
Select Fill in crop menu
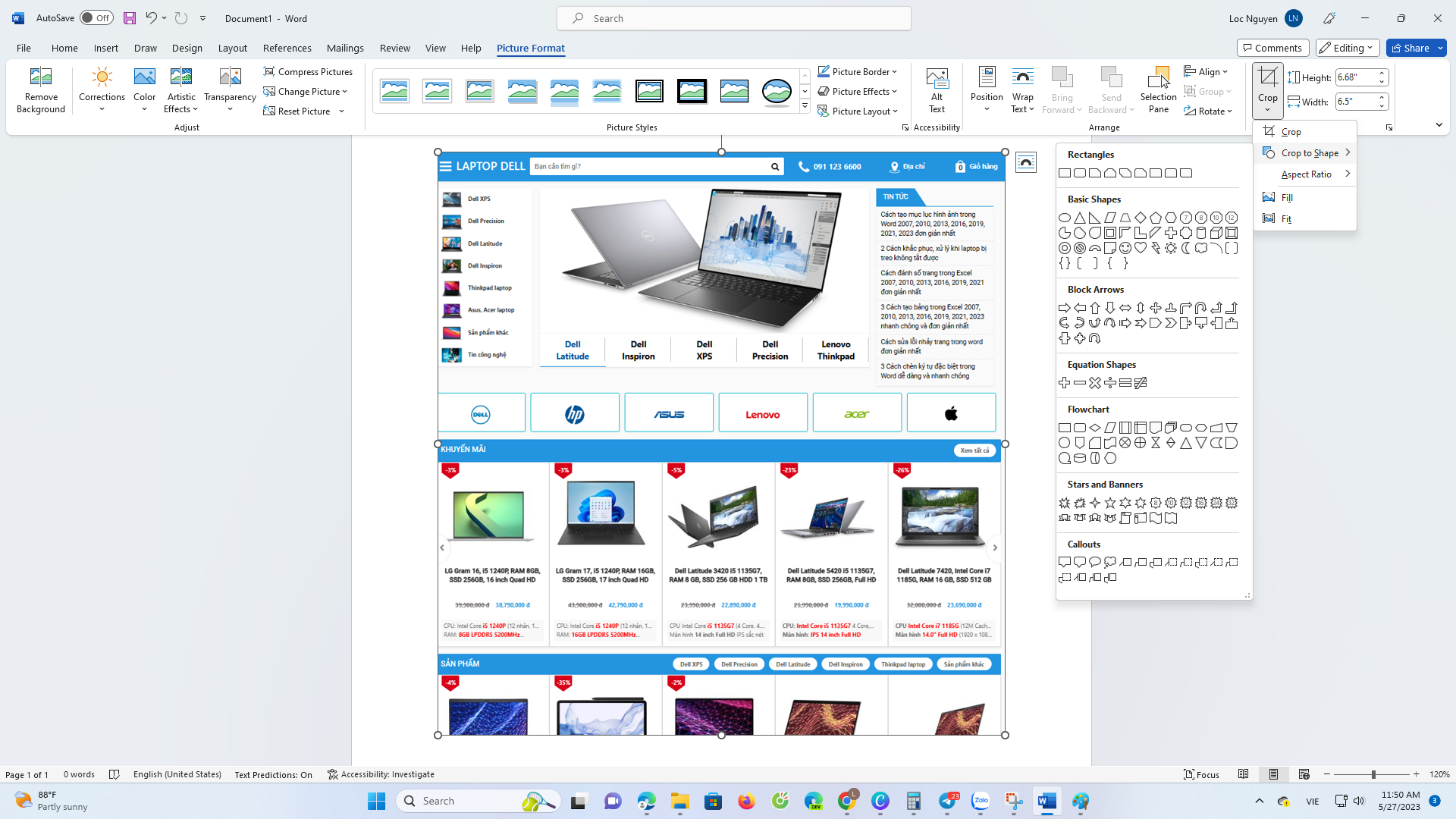point(1304,197)
